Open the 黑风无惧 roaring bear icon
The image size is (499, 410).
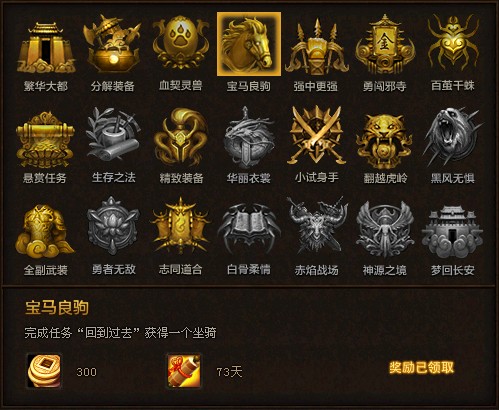(453, 137)
